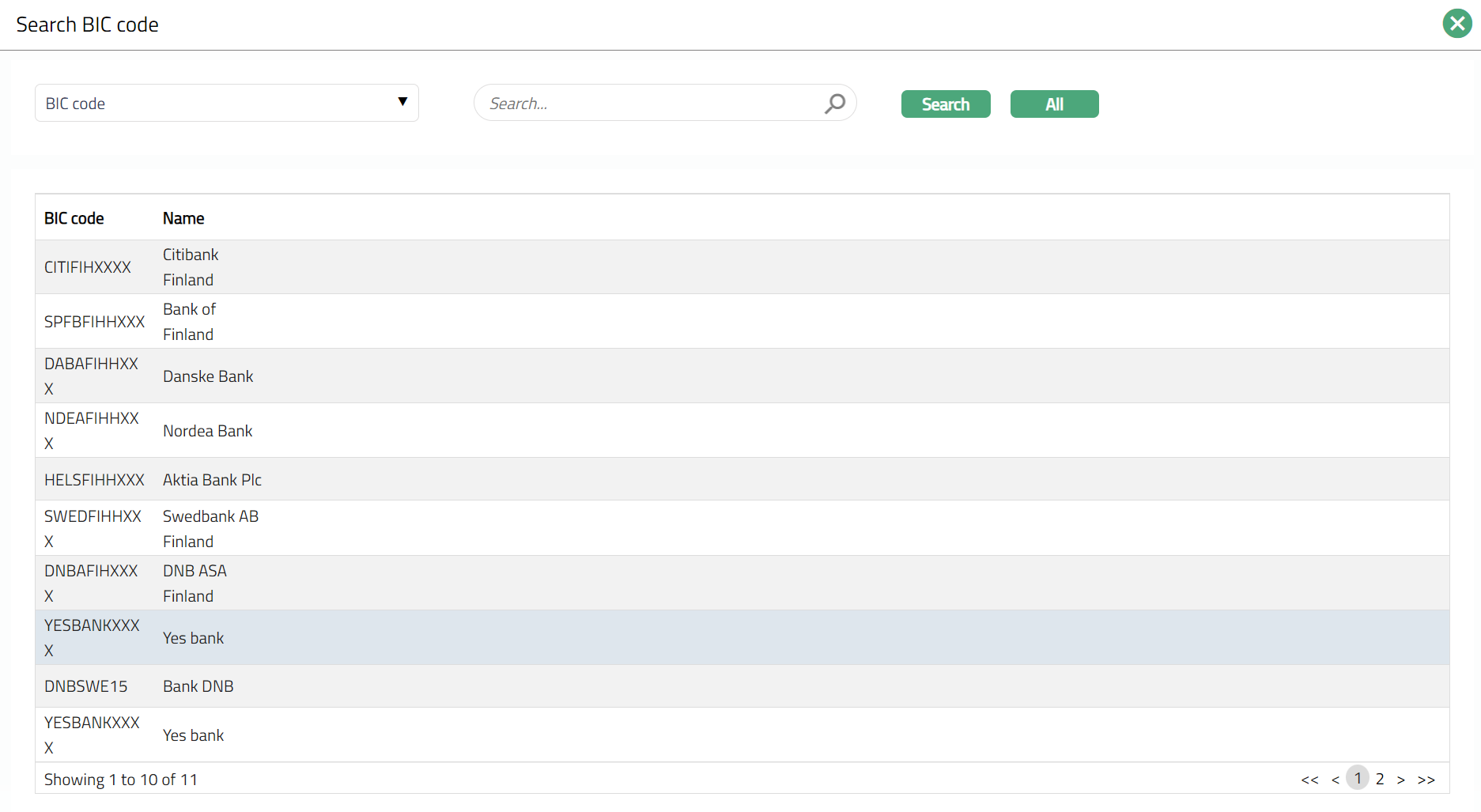Select current page 1 in pagination
Screen dimensions: 1481x812
pos(1358,779)
